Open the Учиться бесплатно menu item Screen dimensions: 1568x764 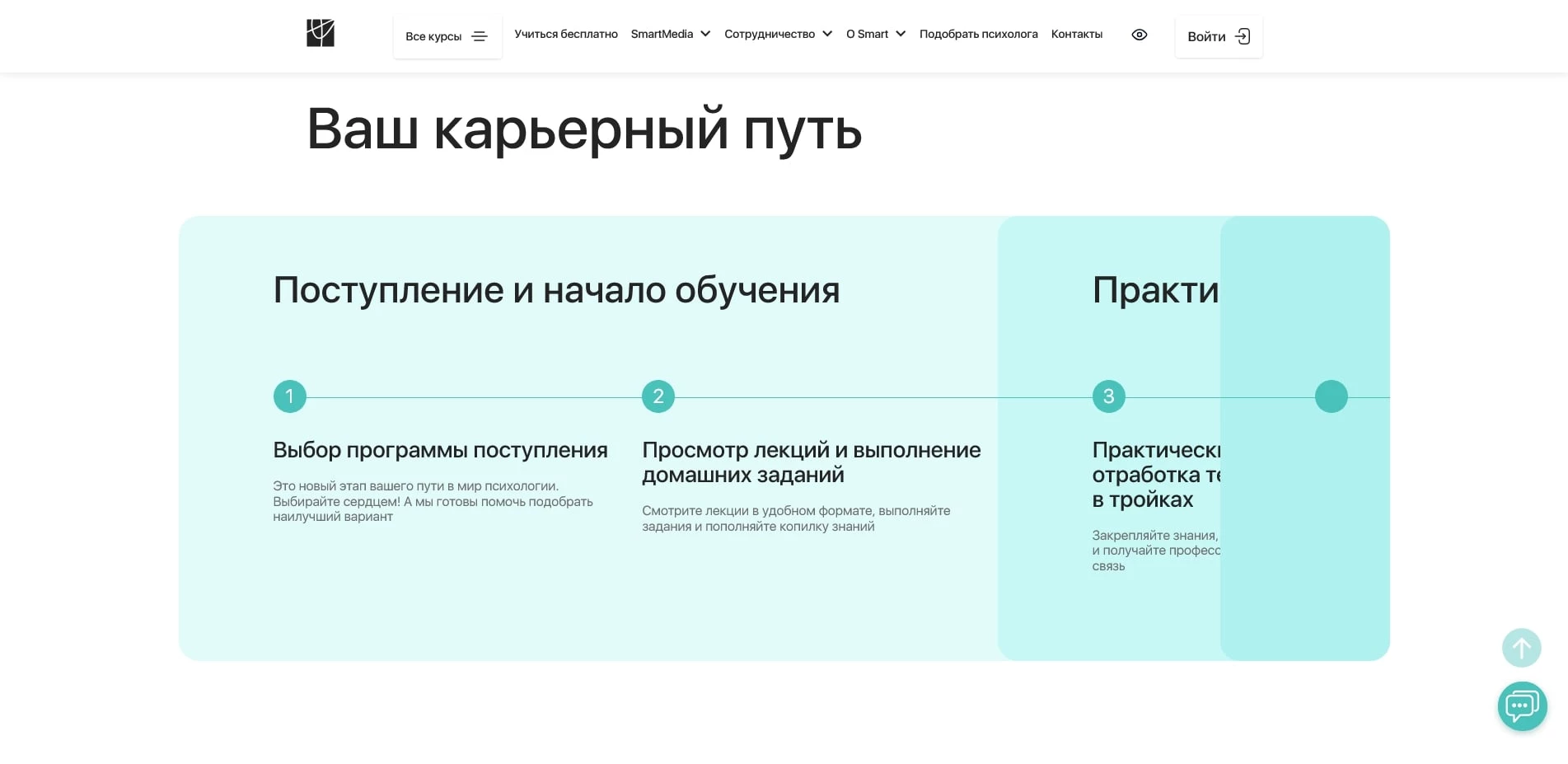pos(565,34)
